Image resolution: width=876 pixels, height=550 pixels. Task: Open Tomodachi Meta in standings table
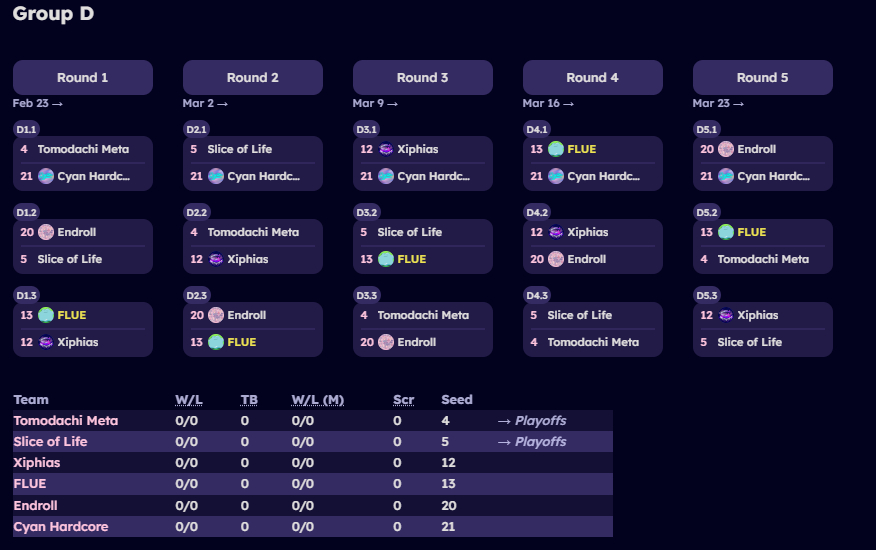(x=66, y=421)
